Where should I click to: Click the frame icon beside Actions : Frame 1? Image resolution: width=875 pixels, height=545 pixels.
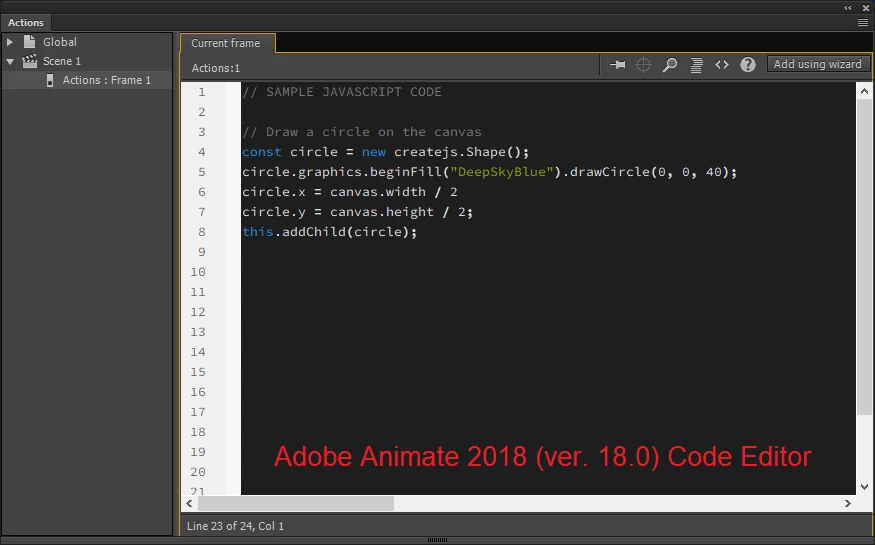pyautogui.click(x=50, y=80)
